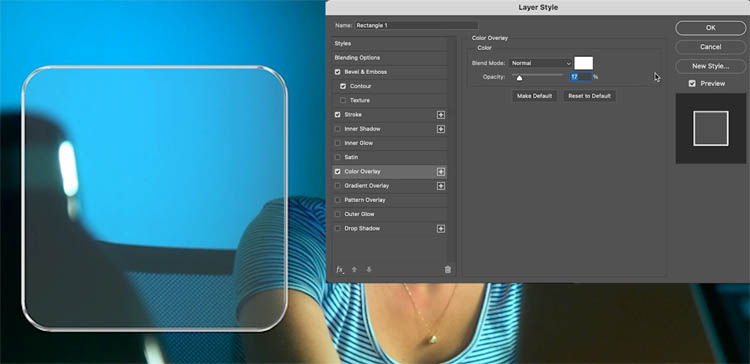This screenshot has width=750, height=364.
Task: Add another Drop Shadow with plus icon
Action: (441, 229)
